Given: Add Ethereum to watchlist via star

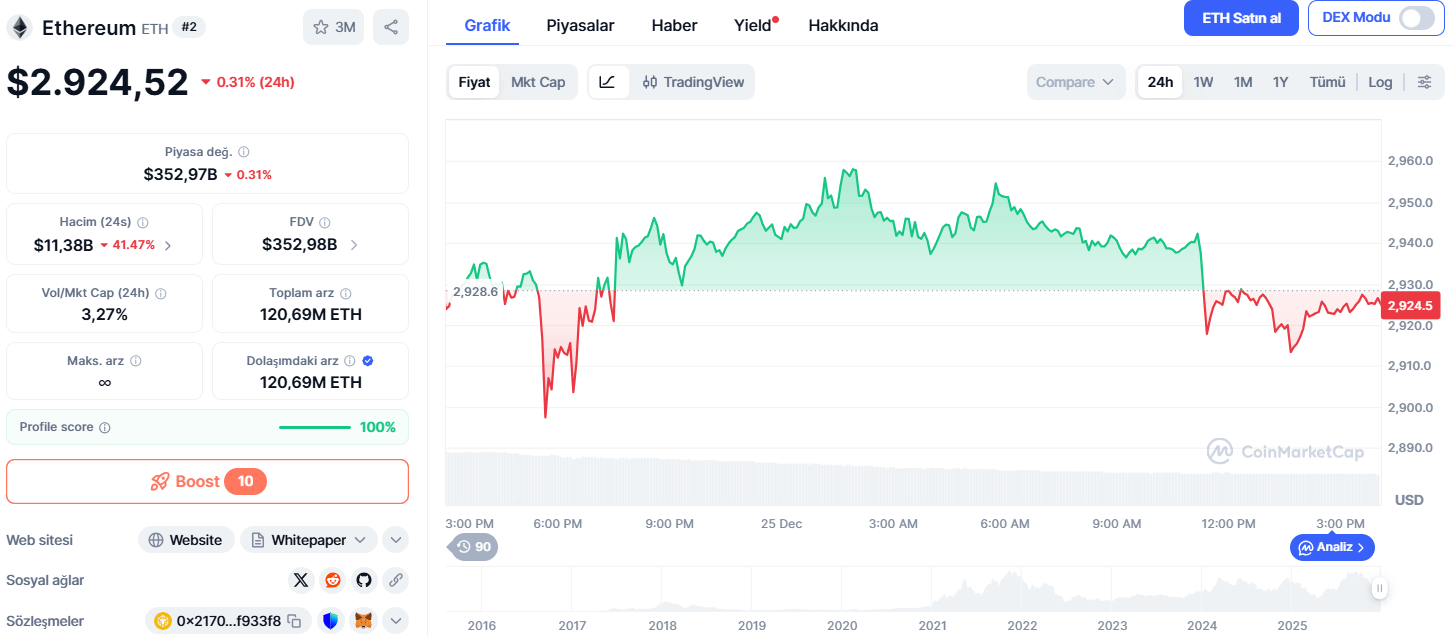Looking at the screenshot, I should (x=334, y=27).
